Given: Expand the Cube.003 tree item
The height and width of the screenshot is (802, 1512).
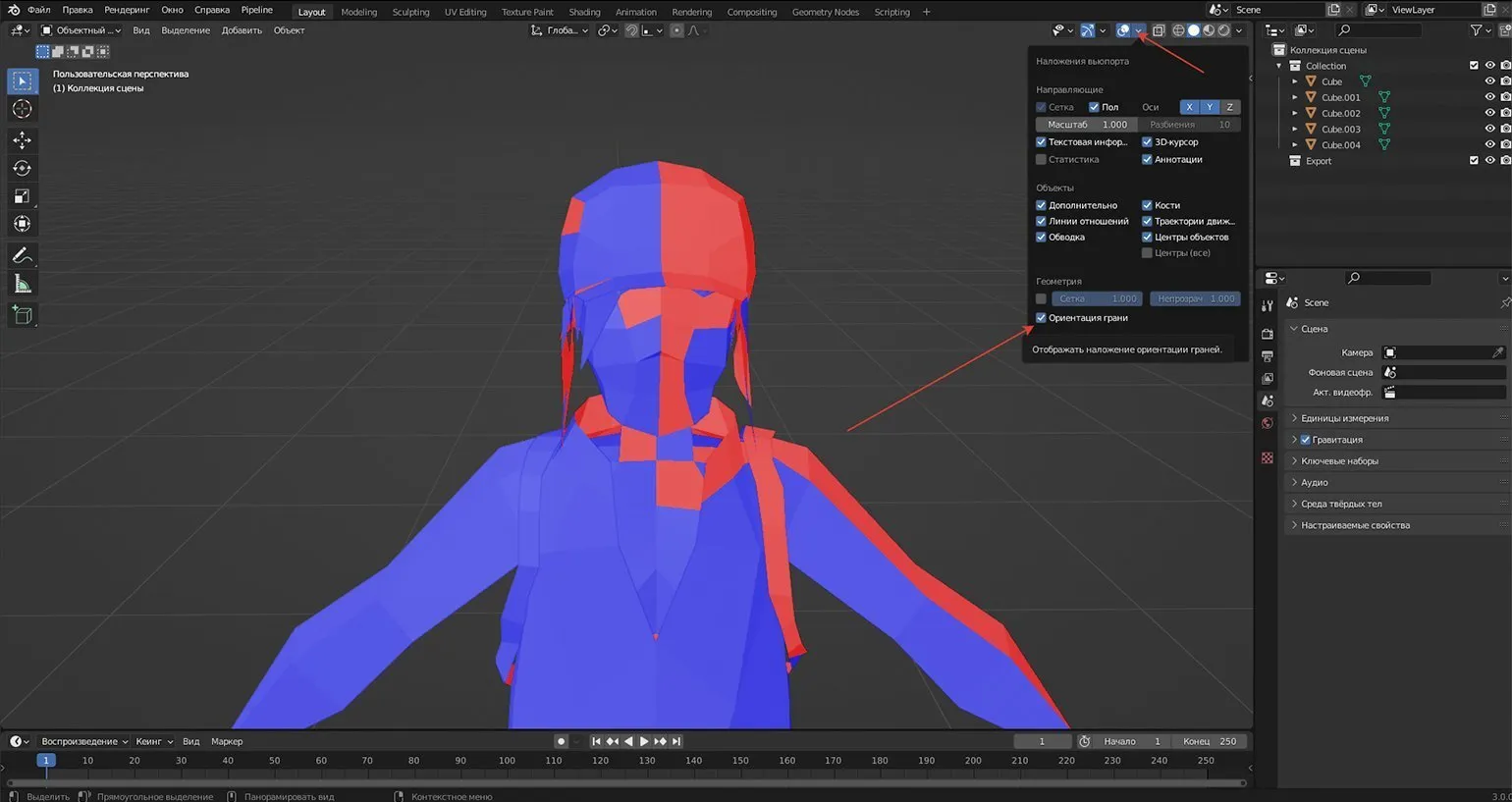Looking at the screenshot, I should 1294,129.
